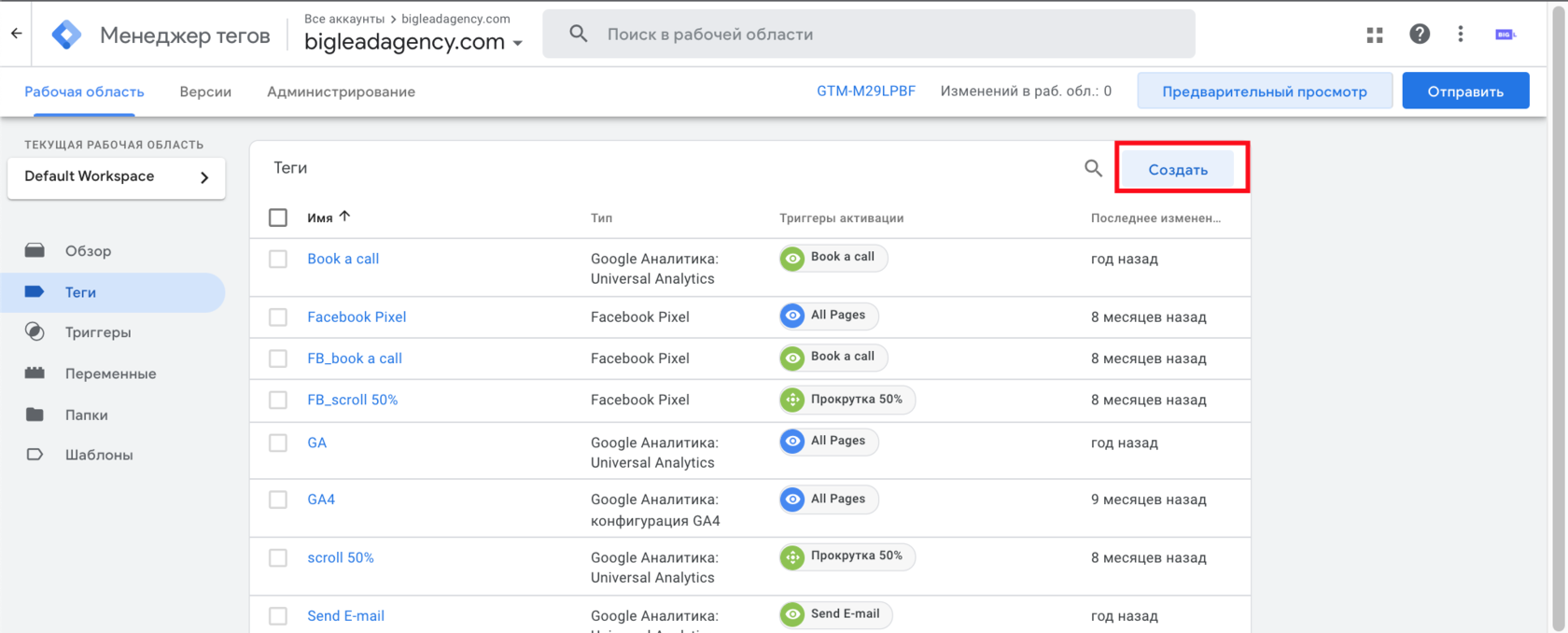Click the Переменные sidebar icon

click(x=35, y=373)
